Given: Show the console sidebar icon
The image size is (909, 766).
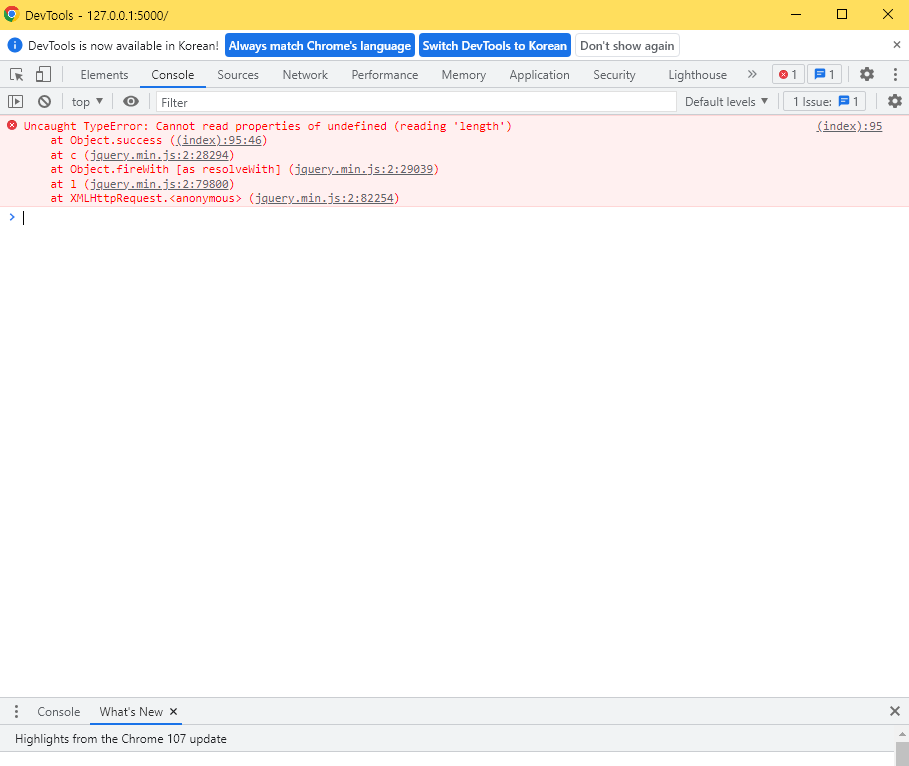Looking at the screenshot, I should point(16,102).
